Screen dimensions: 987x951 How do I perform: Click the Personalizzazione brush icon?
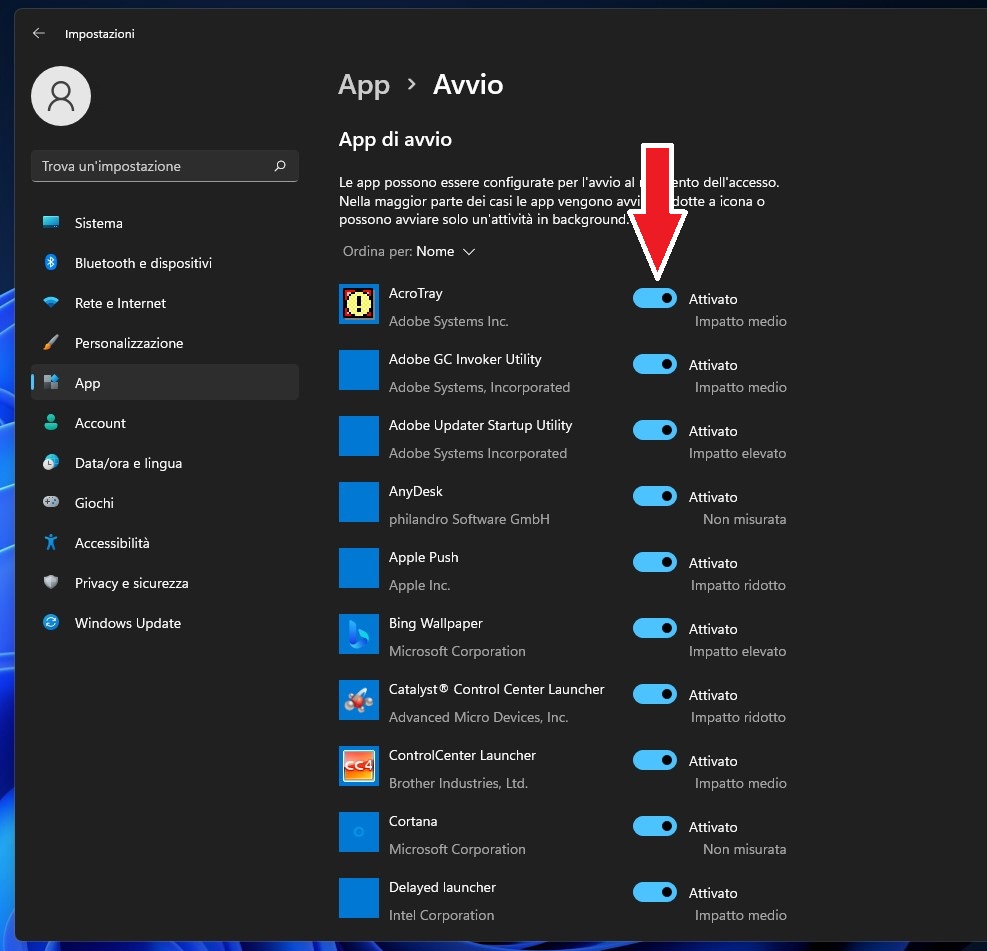click(51, 342)
